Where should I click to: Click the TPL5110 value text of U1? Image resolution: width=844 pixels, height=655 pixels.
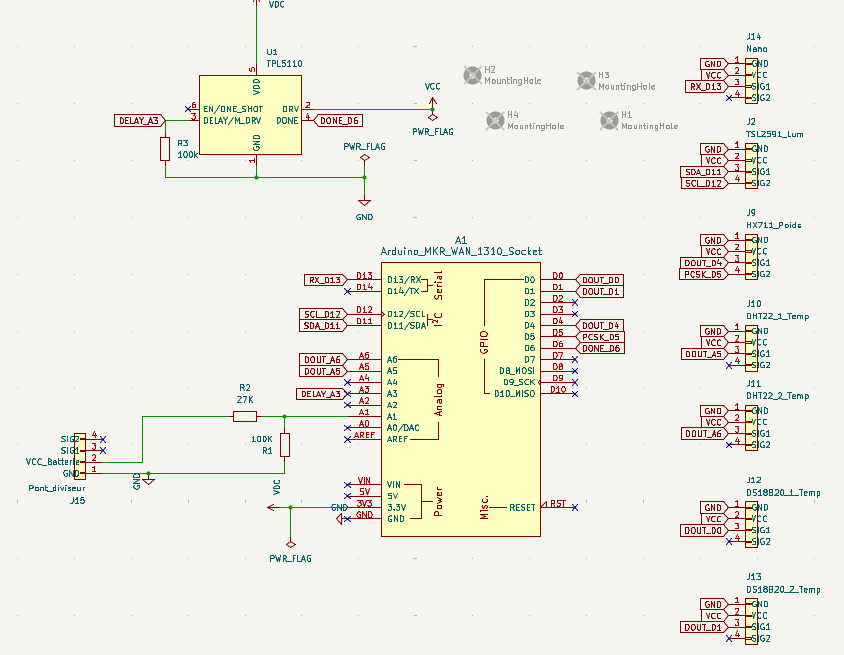pyautogui.click(x=284, y=64)
